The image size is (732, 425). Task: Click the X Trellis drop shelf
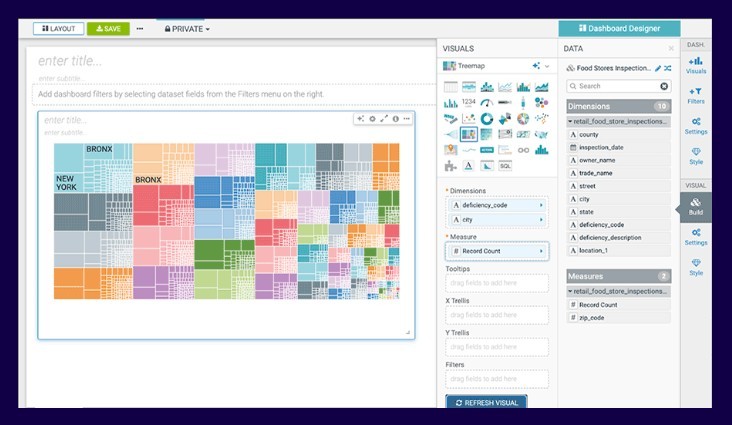[x=497, y=315]
